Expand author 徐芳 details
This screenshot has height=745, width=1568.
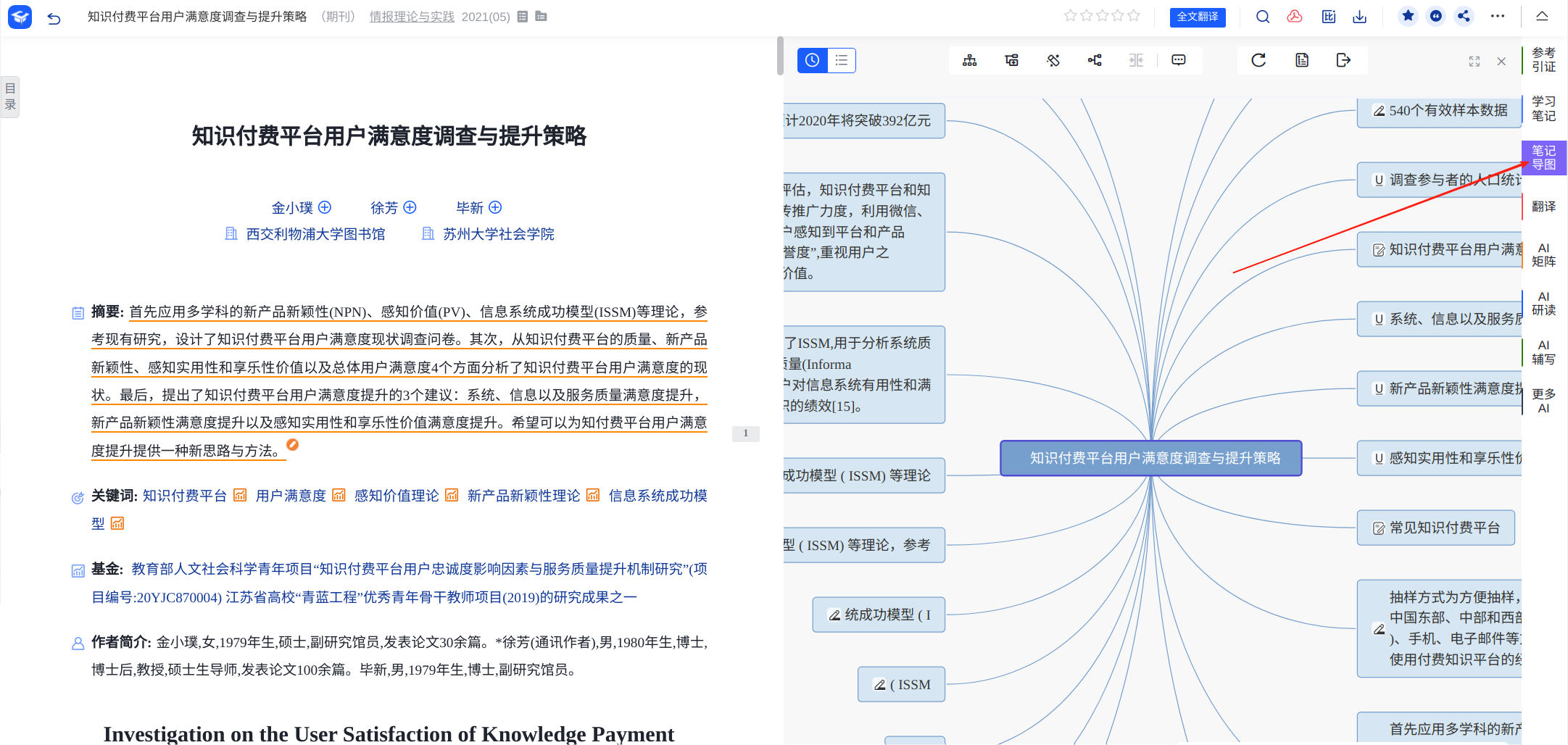(410, 207)
